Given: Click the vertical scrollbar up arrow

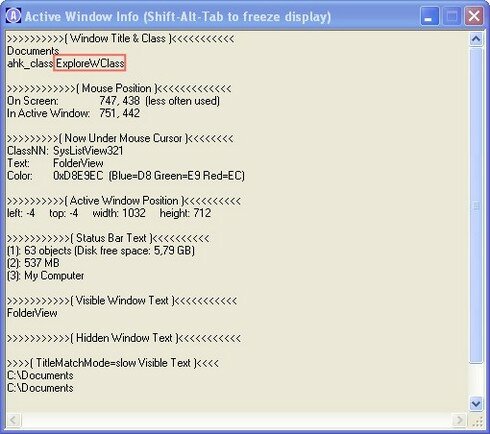Looking at the screenshot, I should [x=476, y=40].
